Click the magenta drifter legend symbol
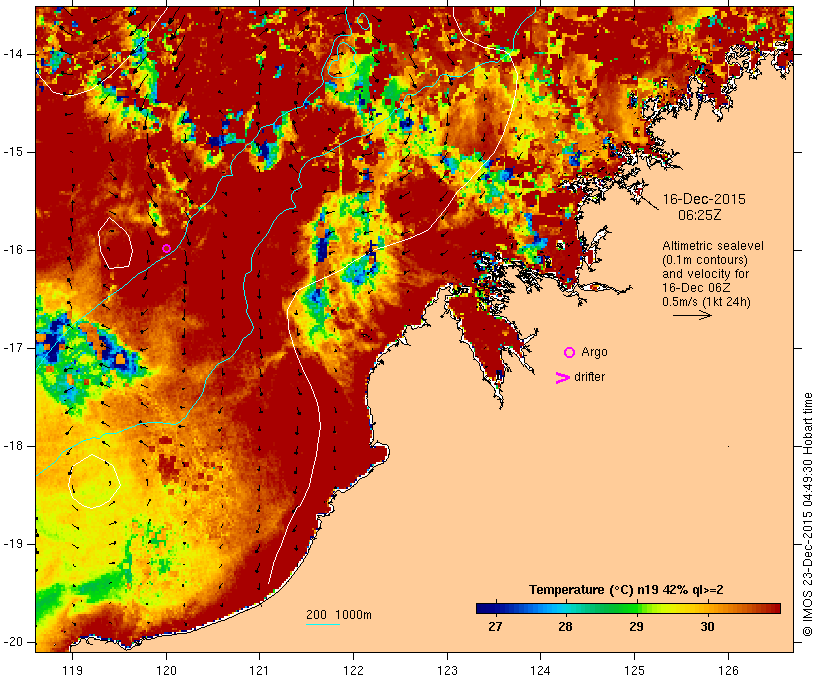Screen dimensions: 820x680 [x=562, y=378]
